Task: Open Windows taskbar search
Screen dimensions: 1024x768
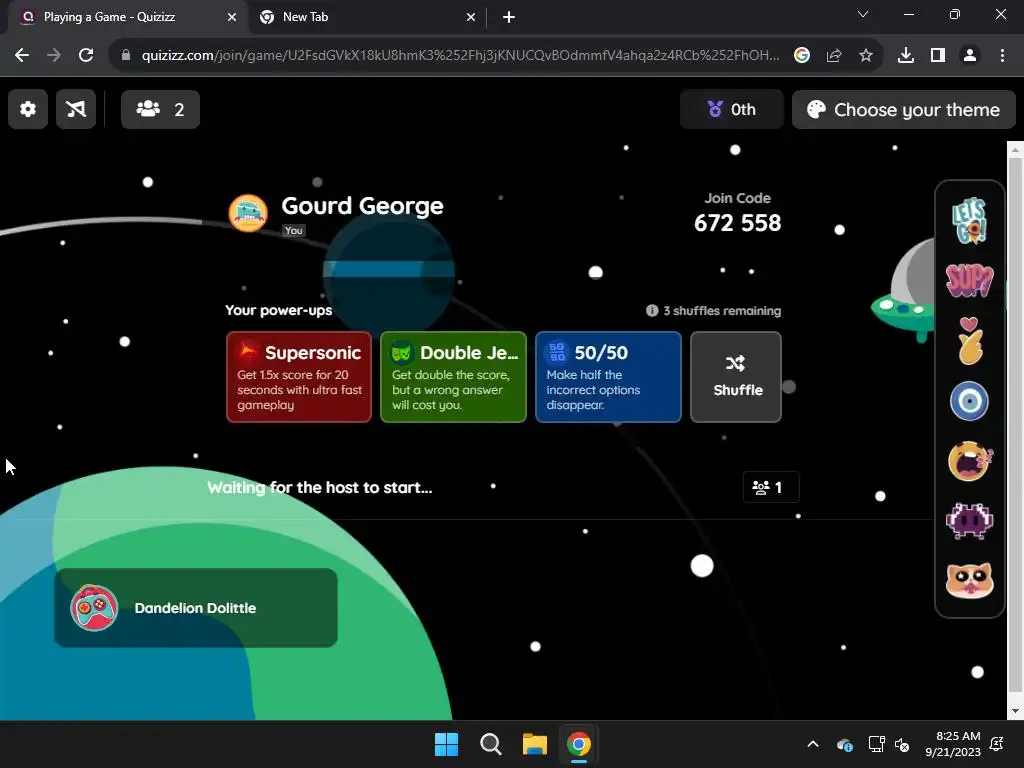Action: pyautogui.click(x=490, y=744)
